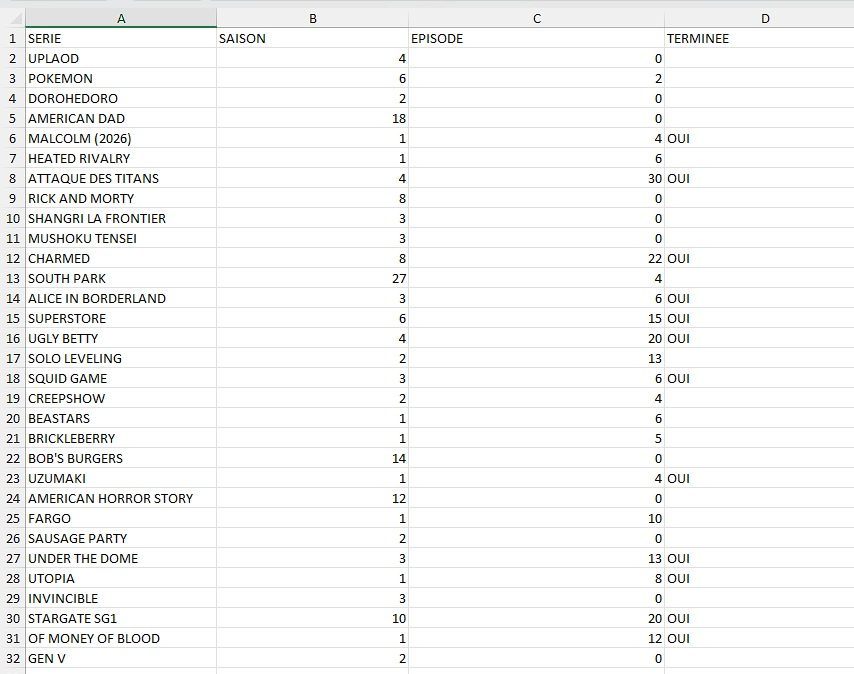Select the MALCOLM (2026) cell

pyautogui.click(x=121, y=138)
